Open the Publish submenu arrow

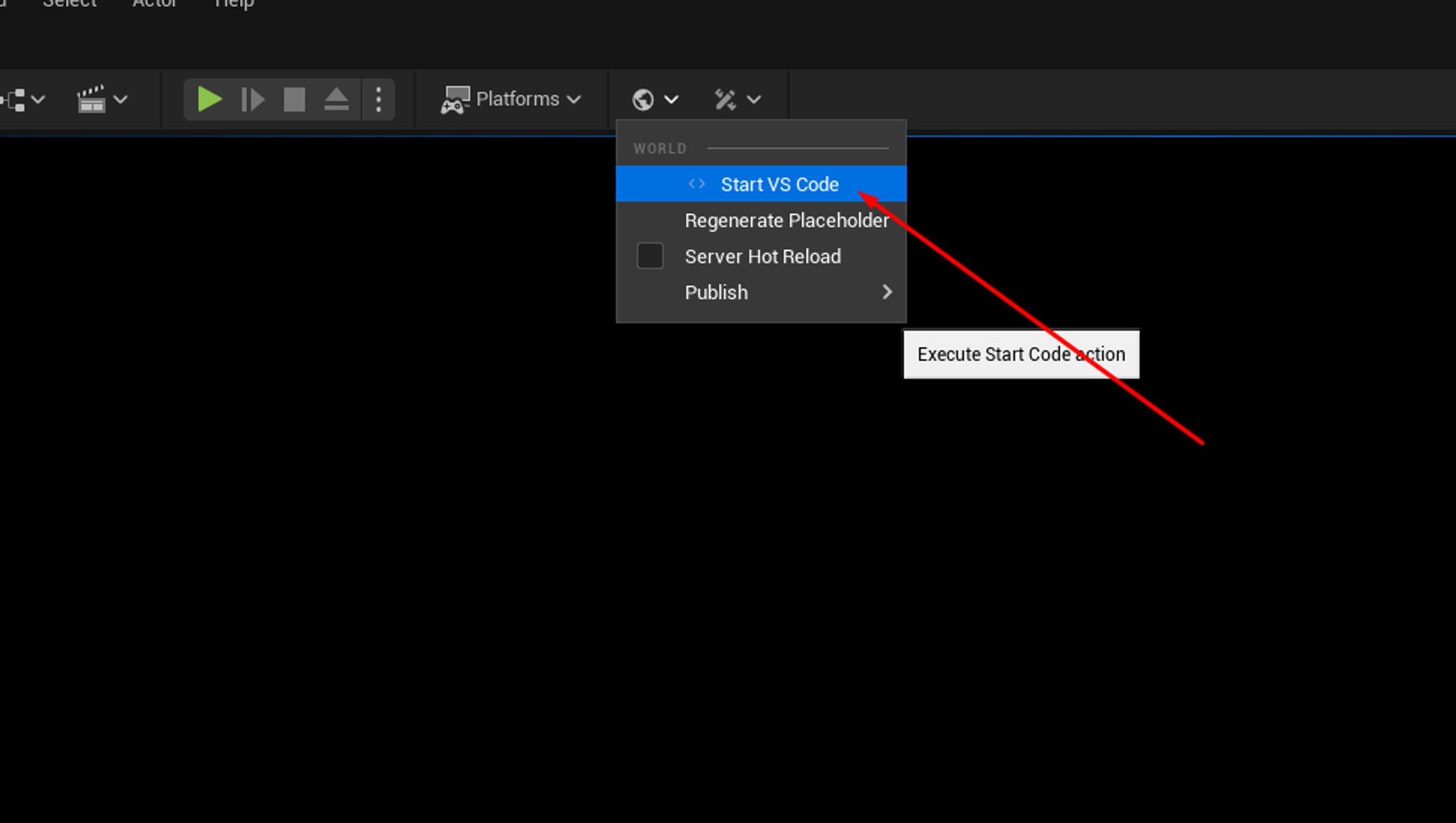(887, 291)
